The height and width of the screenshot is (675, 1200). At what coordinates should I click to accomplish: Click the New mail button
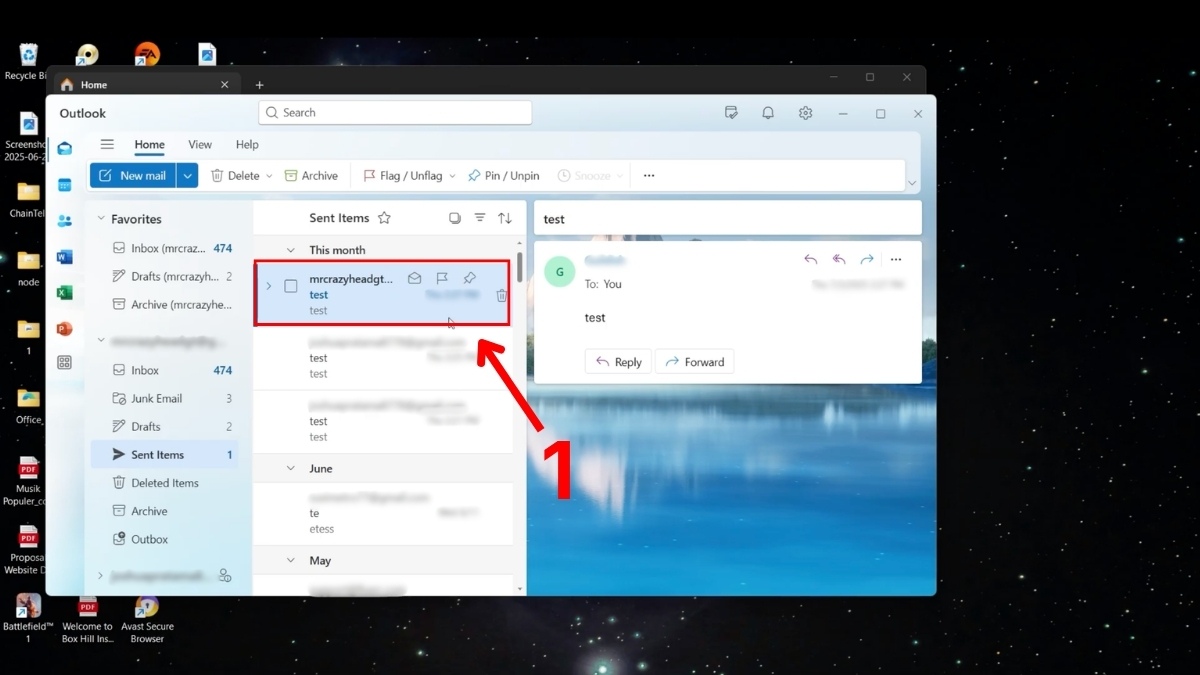click(x=133, y=176)
